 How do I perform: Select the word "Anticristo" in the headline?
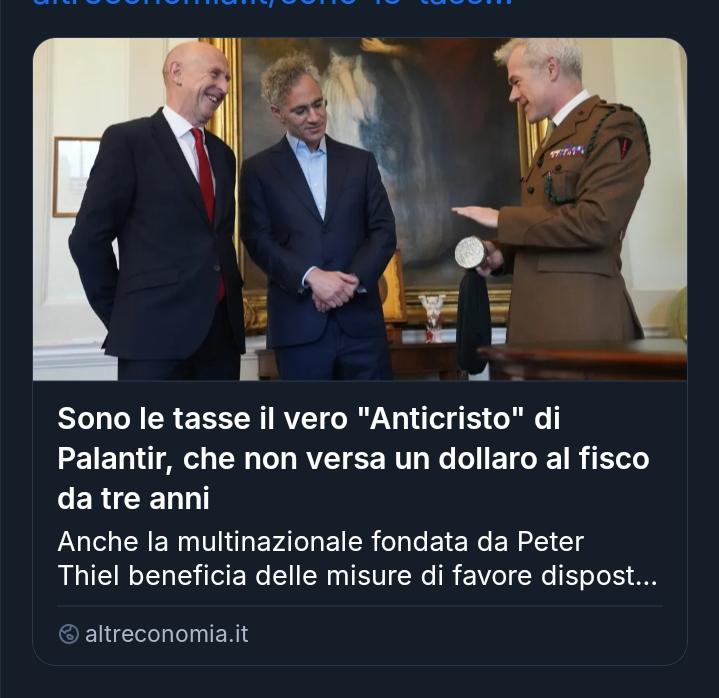[x=440, y=418]
